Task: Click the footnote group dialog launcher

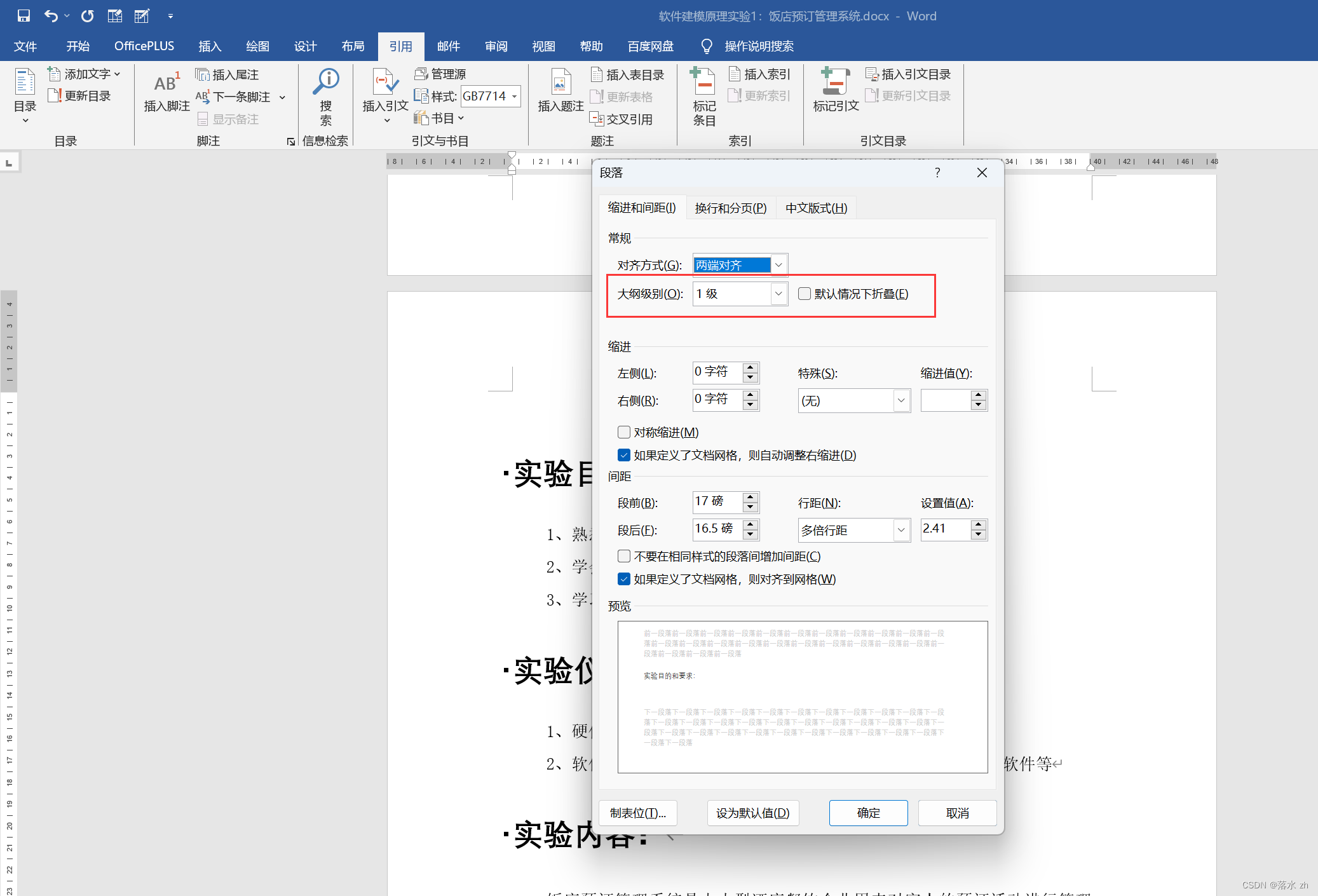Action: [x=291, y=141]
